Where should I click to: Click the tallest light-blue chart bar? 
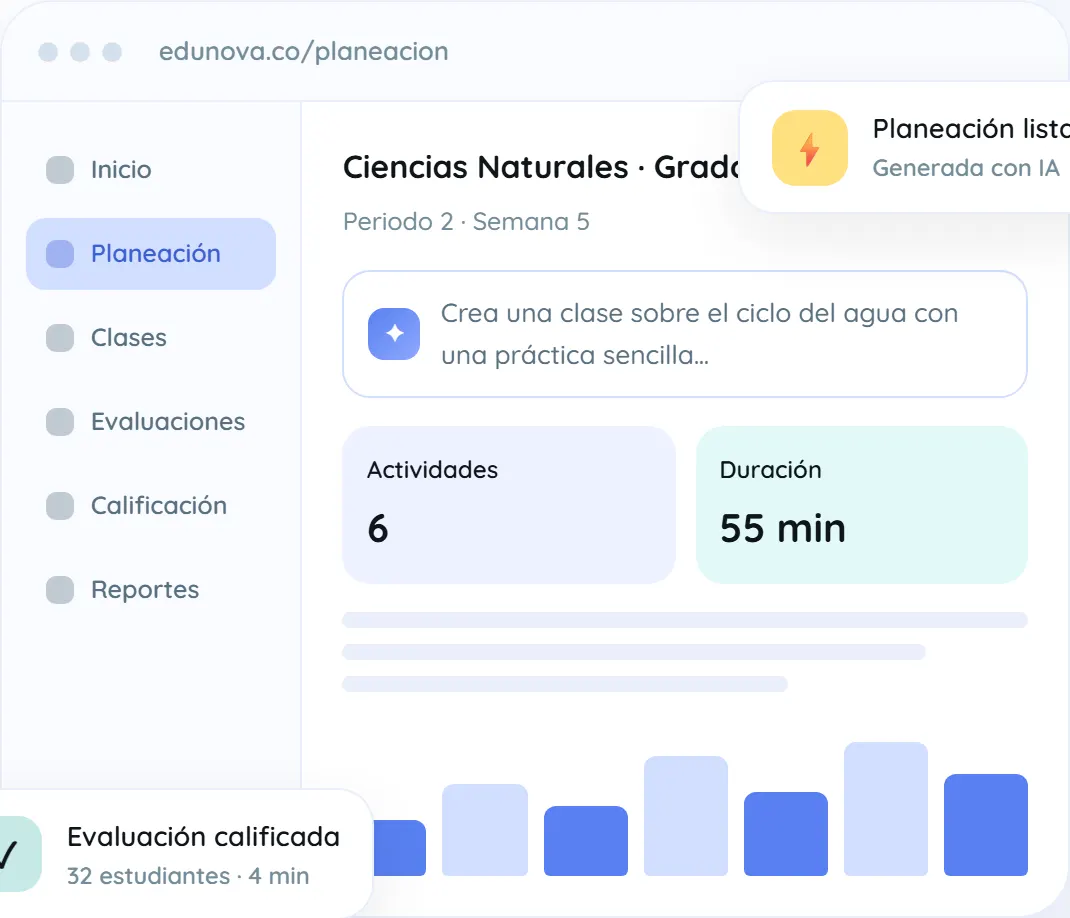tap(886, 809)
